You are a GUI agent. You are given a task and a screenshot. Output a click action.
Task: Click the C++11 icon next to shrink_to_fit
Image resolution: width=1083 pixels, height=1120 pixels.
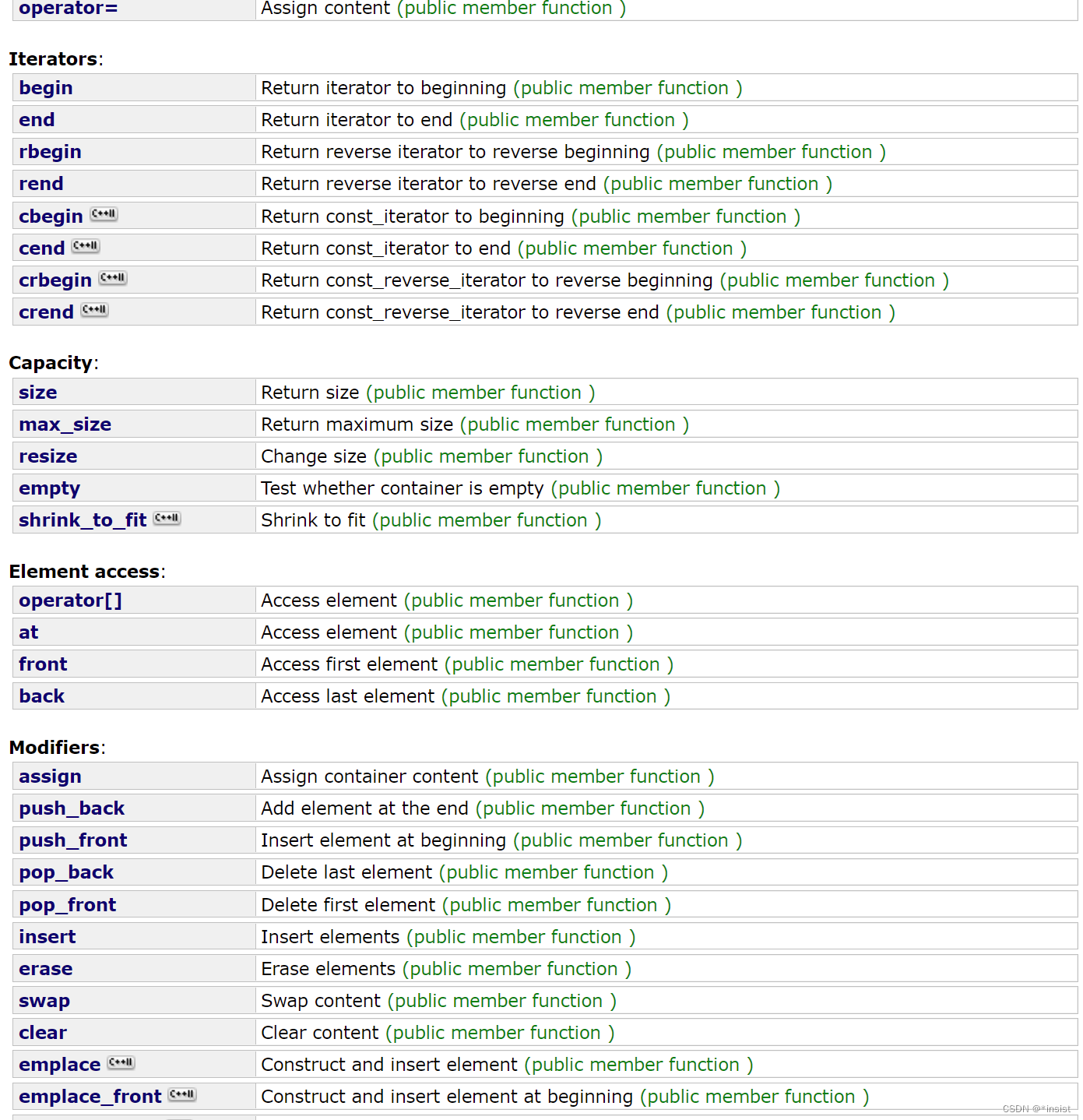point(167,518)
